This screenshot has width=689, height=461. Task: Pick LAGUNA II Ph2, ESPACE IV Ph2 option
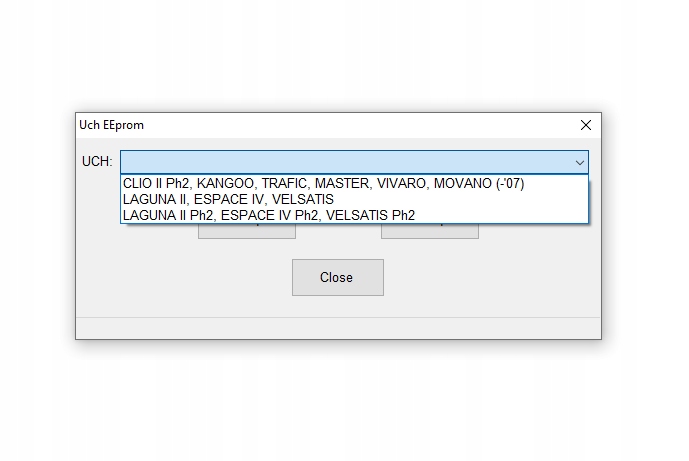click(354, 215)
